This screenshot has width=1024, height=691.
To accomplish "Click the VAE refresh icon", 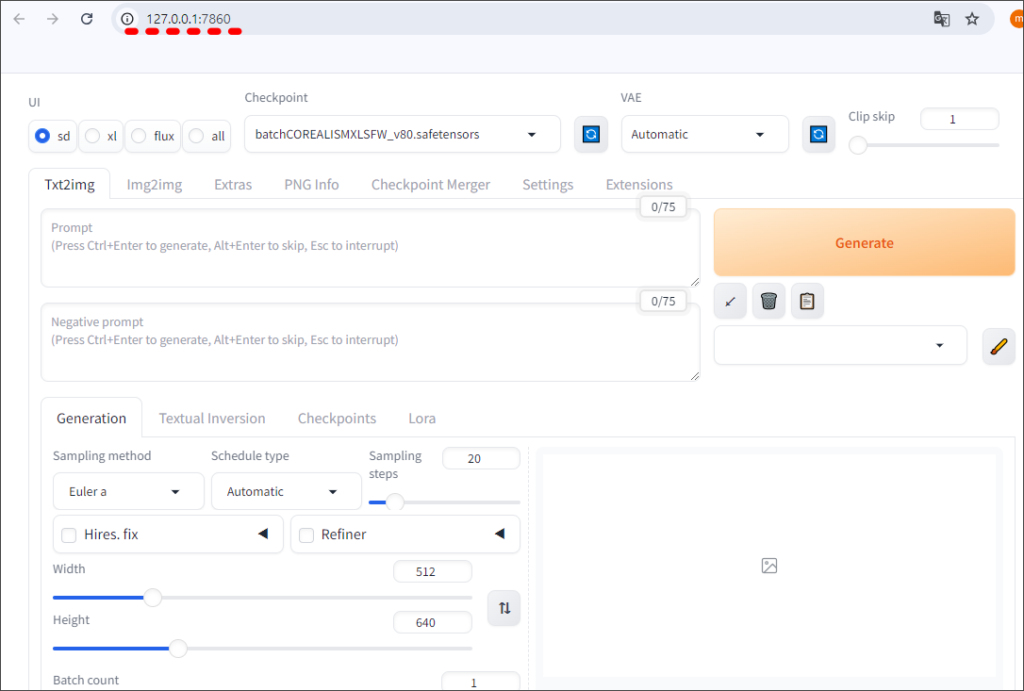I will [x=819, y=134].
